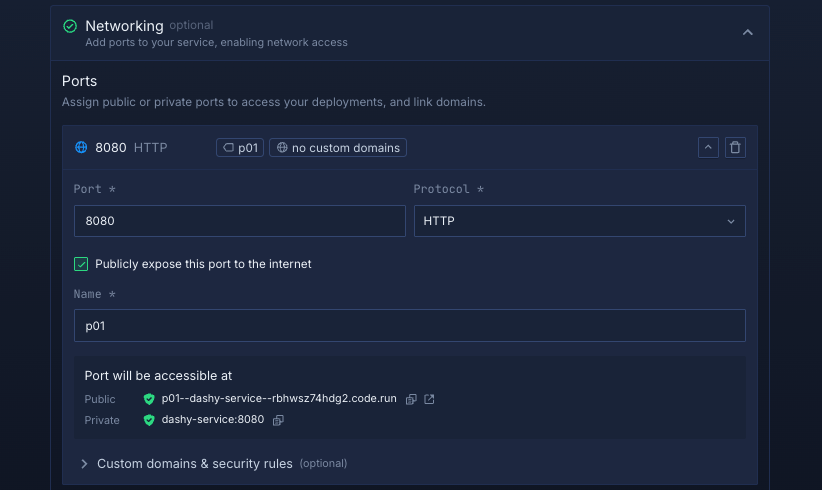Screen dimensions: 822x490
Task: Collapse the 8080 port panel
Action: 708,148
